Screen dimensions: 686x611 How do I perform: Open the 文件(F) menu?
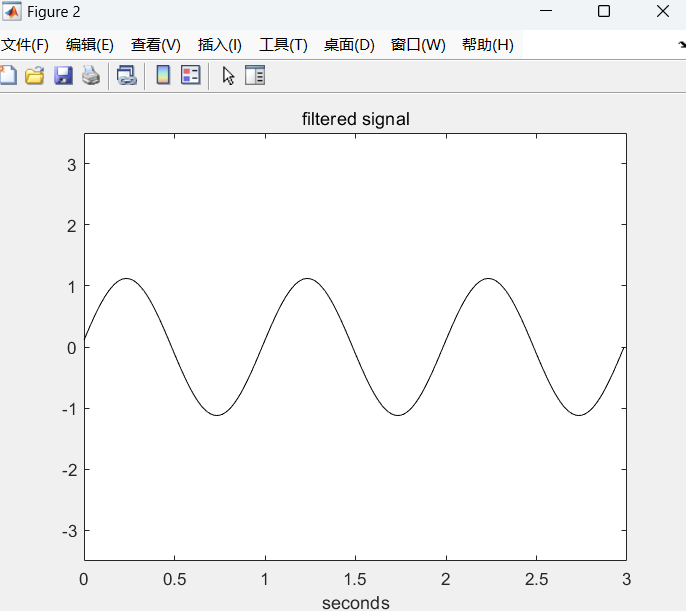click(x=24, y=45)
